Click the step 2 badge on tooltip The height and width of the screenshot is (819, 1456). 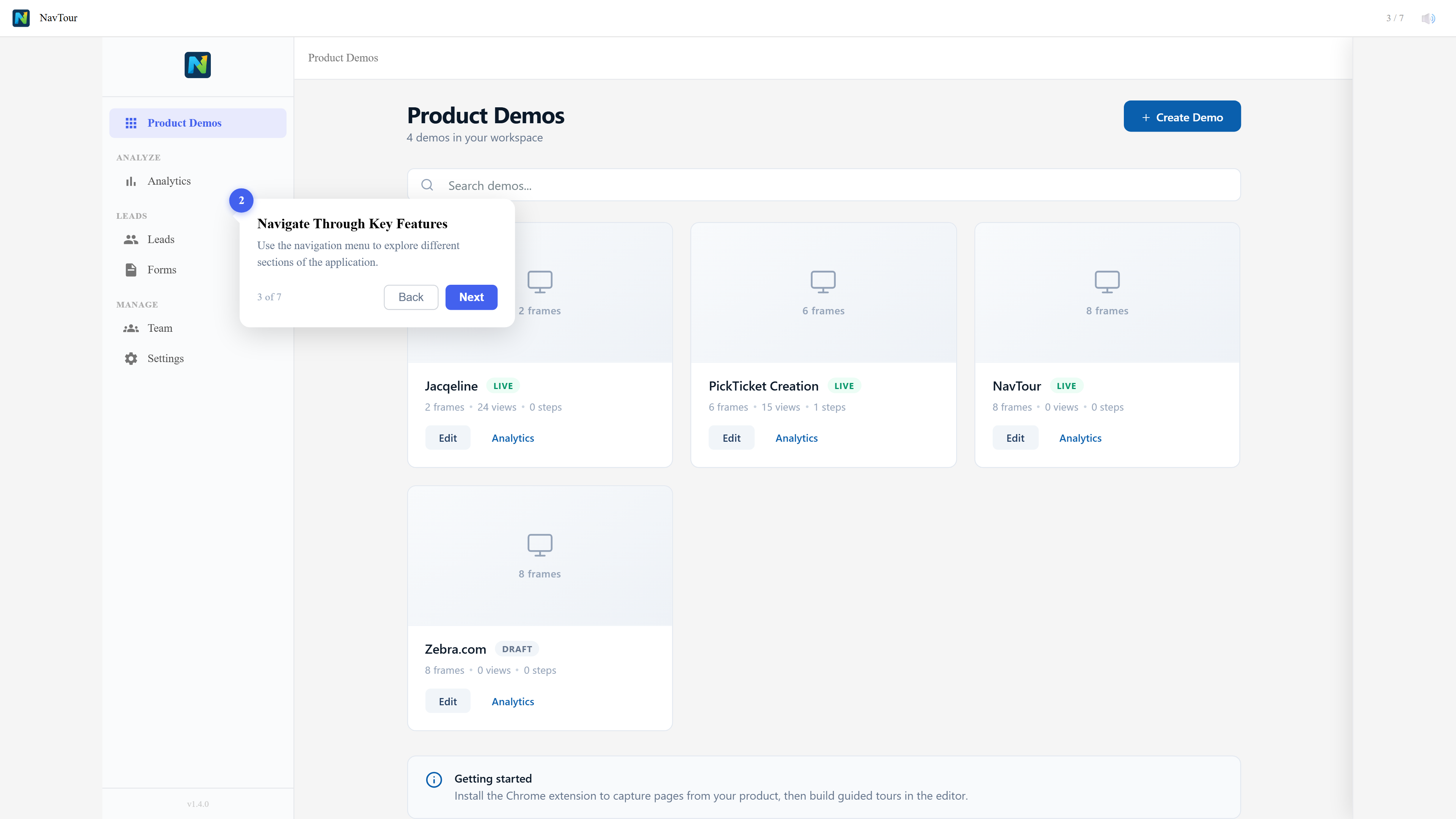[242, 200]
